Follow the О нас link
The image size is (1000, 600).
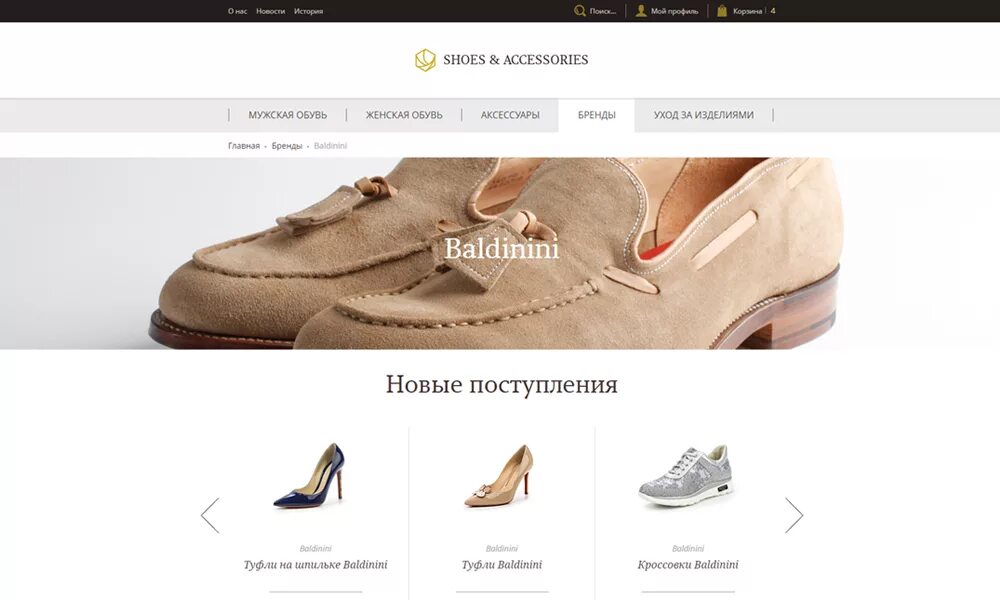tap(237, 11)
